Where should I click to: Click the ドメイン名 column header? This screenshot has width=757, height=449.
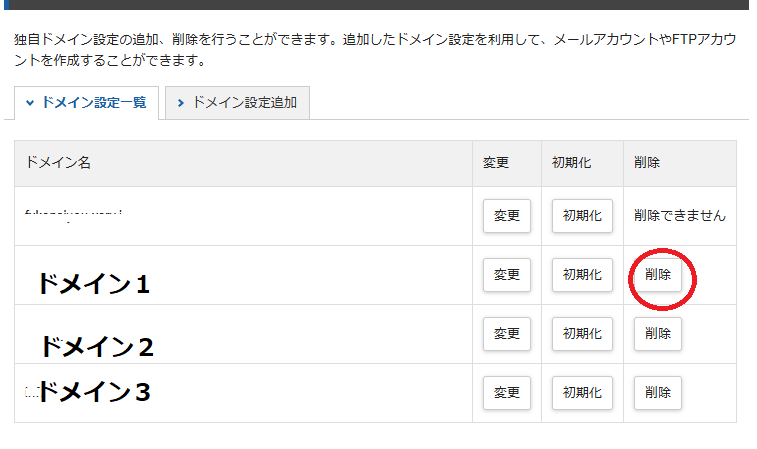(58, 163)
